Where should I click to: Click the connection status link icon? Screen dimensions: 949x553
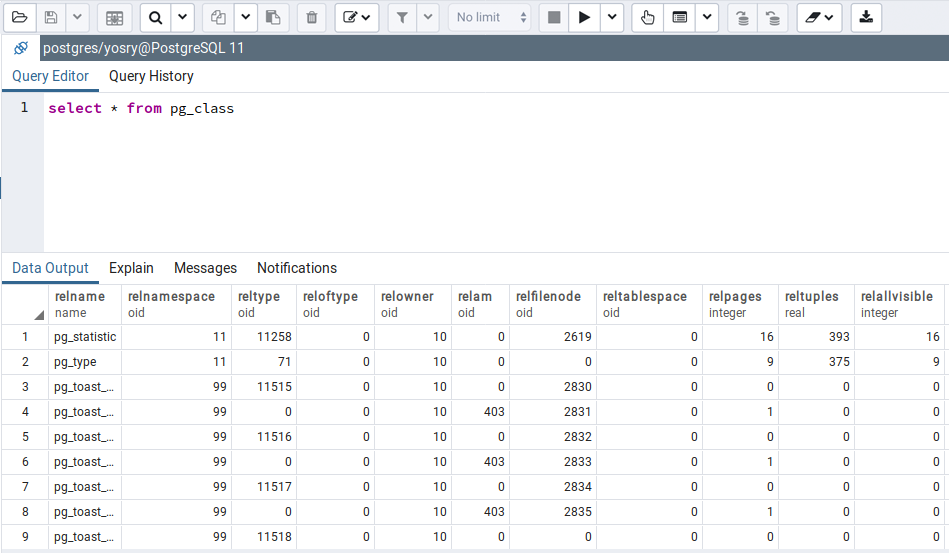[21, 48]
